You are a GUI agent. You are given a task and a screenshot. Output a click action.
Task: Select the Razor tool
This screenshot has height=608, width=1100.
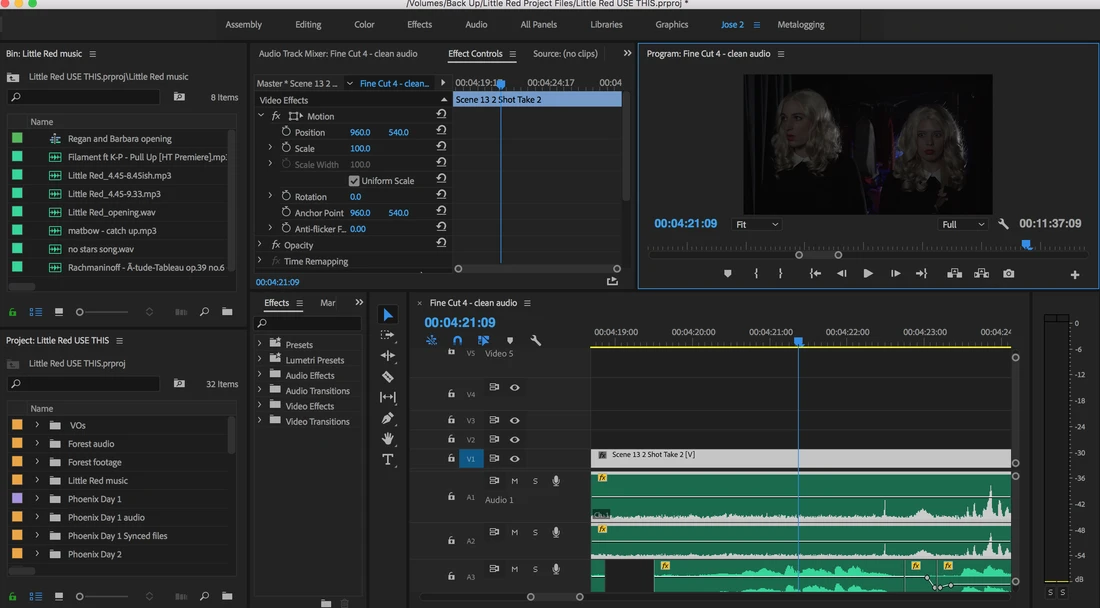387,377
